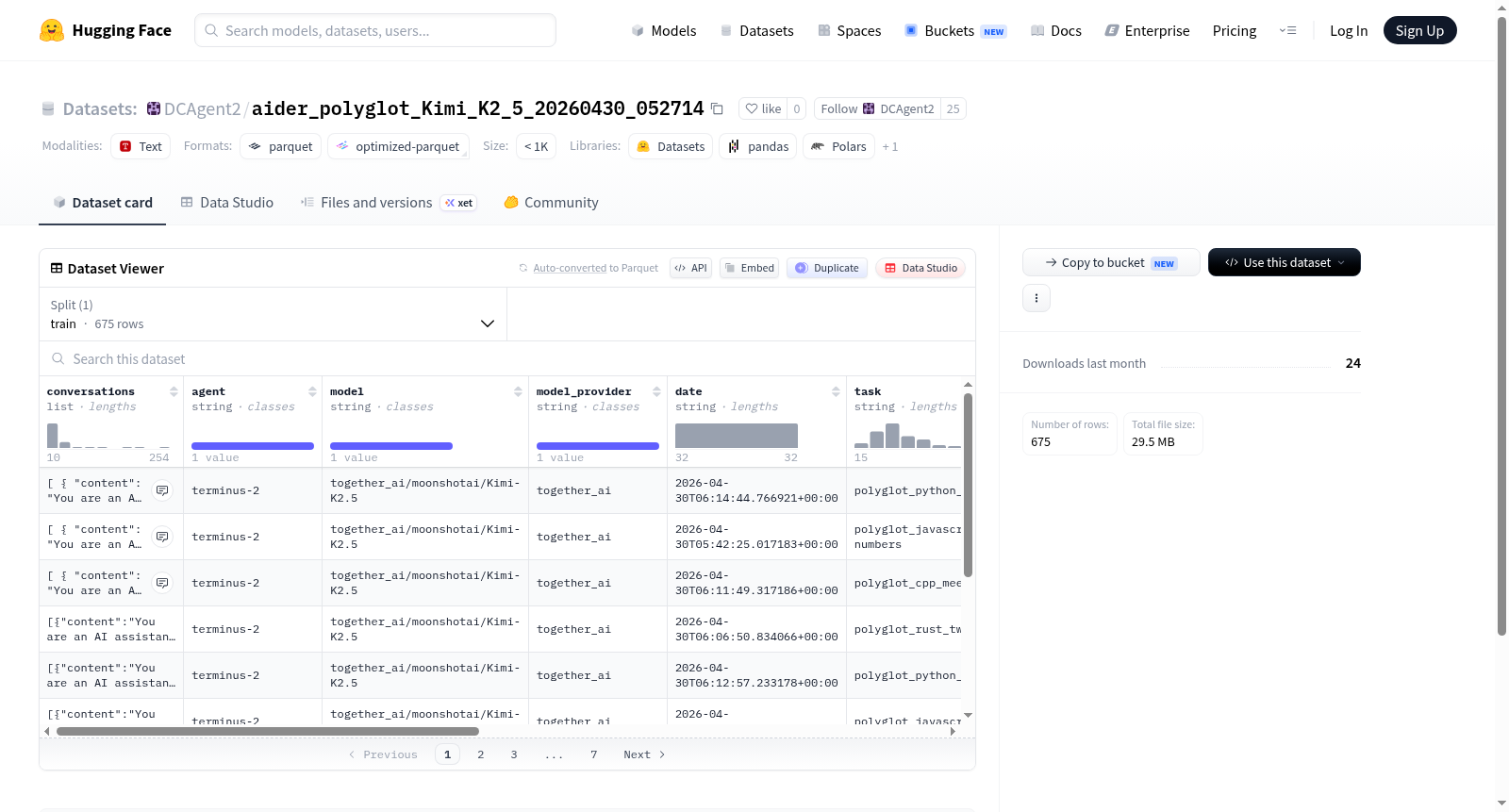Image resolution: width=1509 pixels, height=812 pixels.
Task: Click the Datasets breadcrumb icon
Action: click(x=48, y=108)
